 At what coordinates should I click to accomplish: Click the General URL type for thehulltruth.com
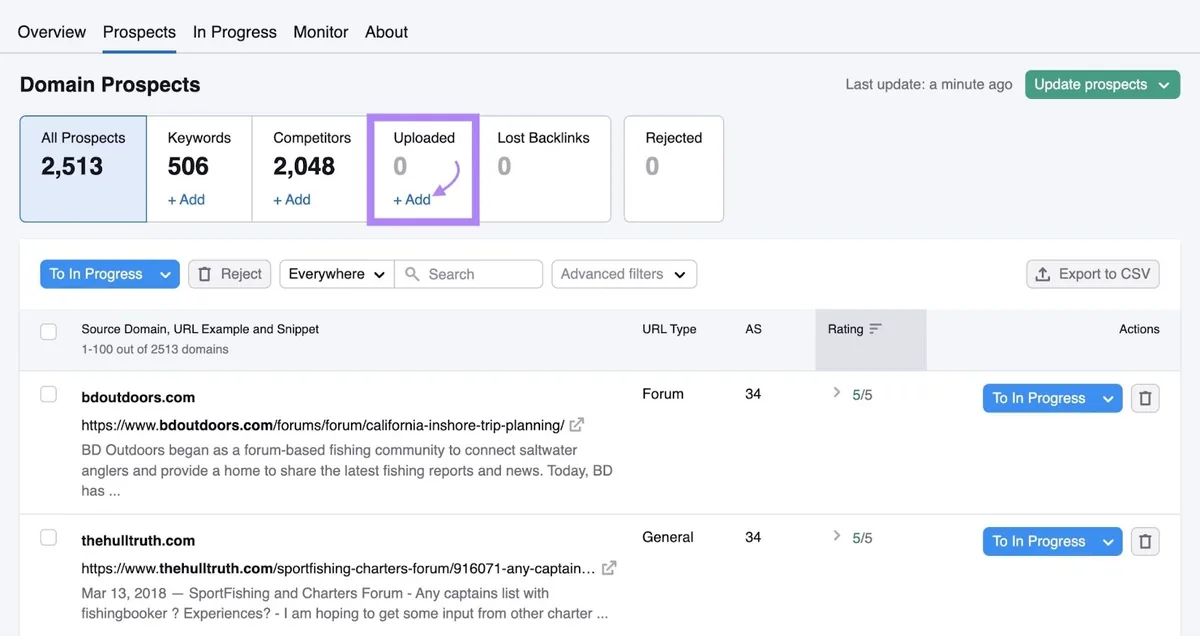(x=668, y=537)
